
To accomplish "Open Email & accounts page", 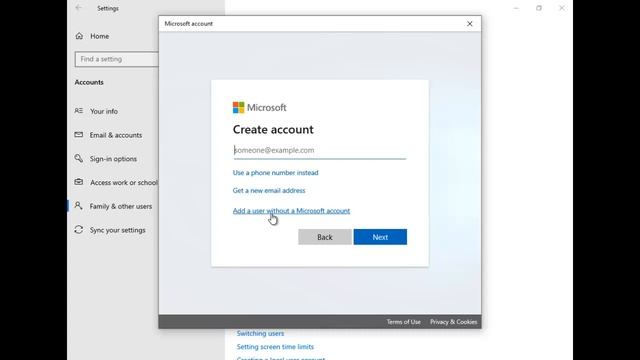I will 116,135.
